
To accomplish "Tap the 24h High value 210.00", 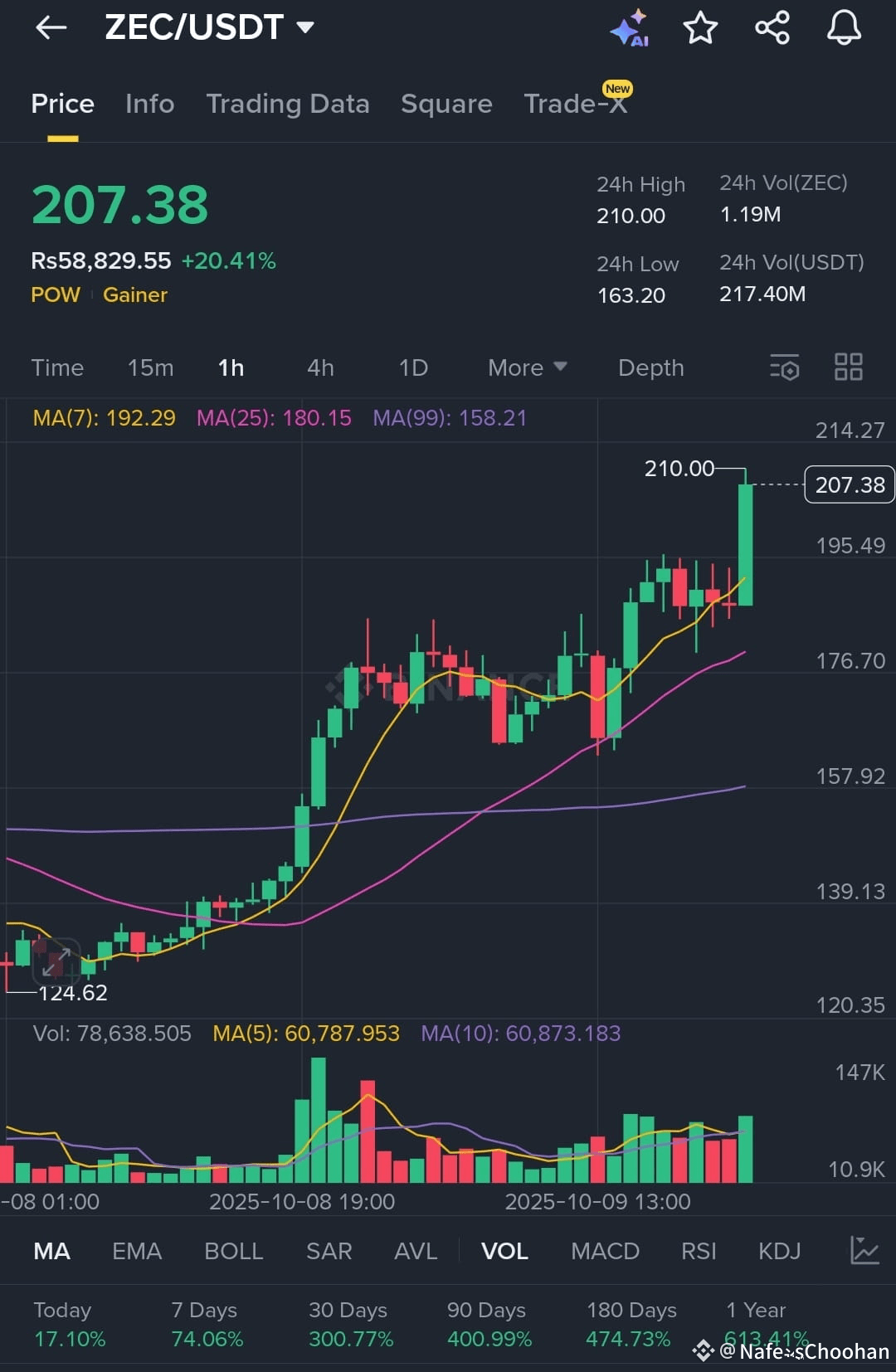I will click(631, 216).
